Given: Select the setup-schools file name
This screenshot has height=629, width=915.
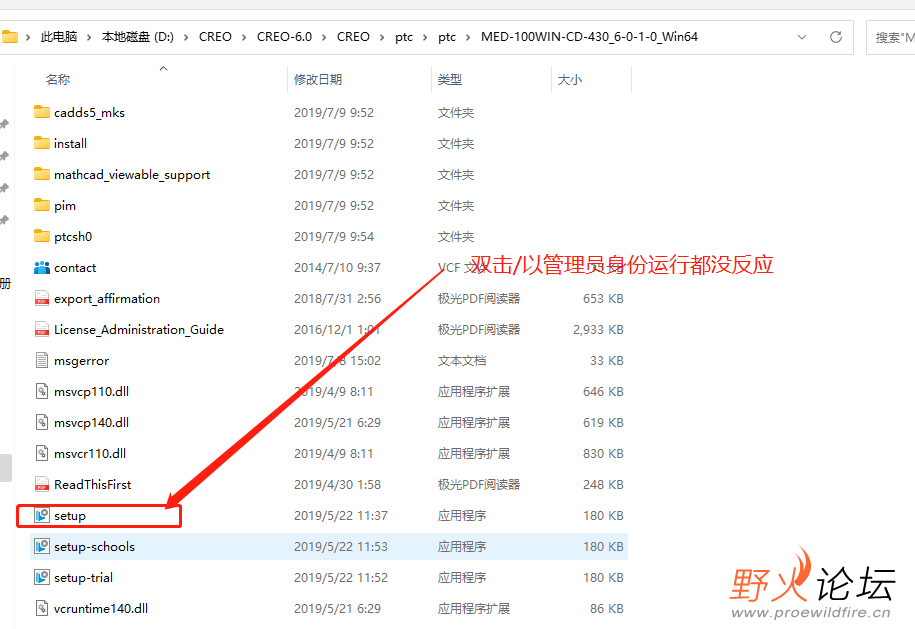Looking at the screenshot, I should click(x=94, y=547).
